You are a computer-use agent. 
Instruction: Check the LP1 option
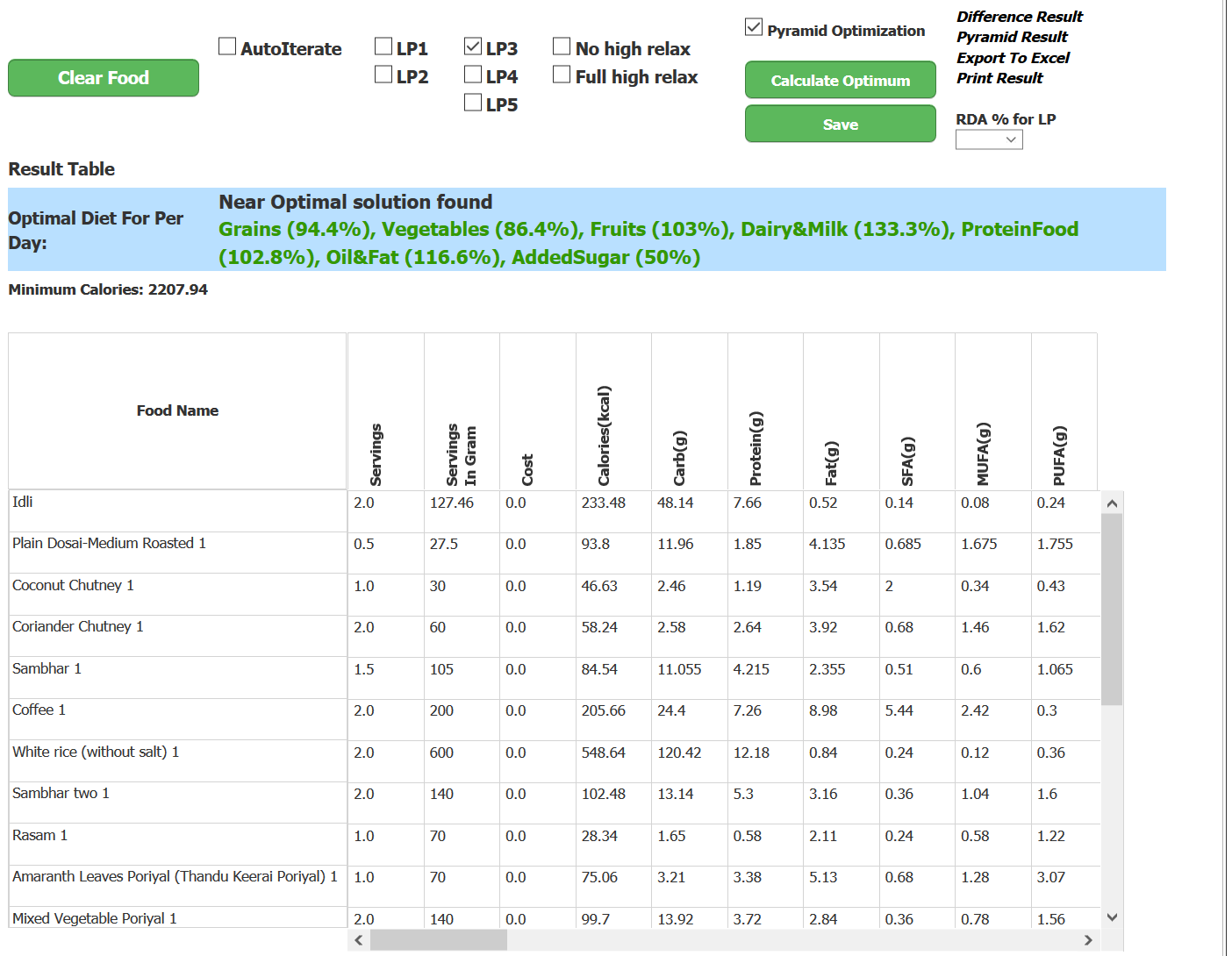[383, 46]
